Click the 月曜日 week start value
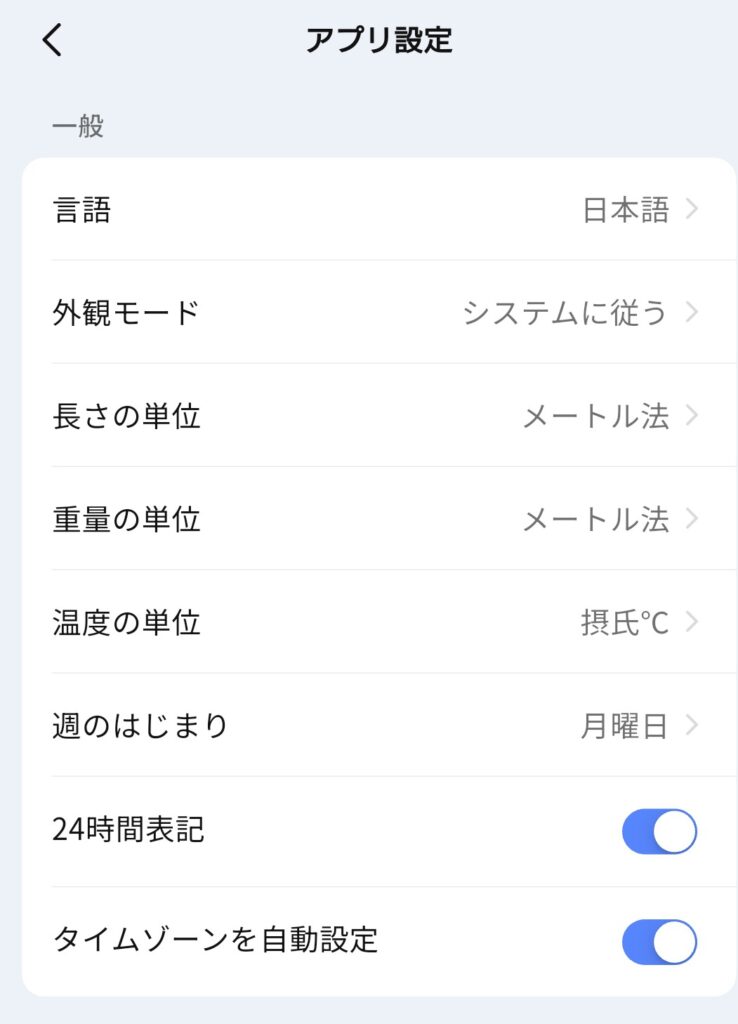738x1024 pixels. coord(624,725)
